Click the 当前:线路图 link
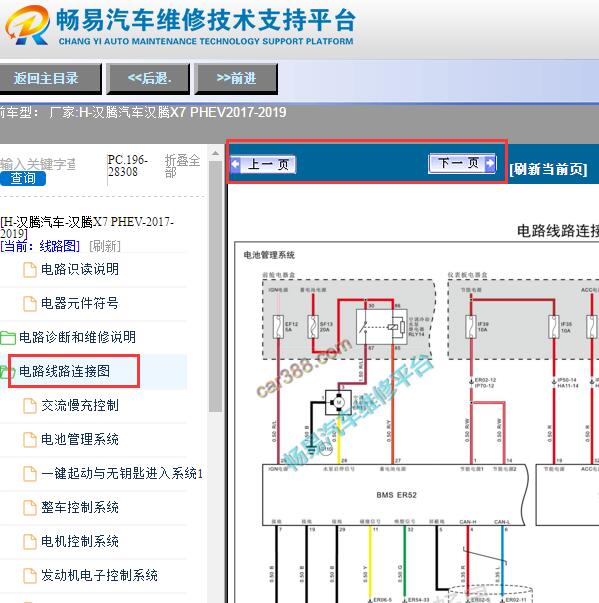This screenshot has height=603, width=599. tap(40, 246)
